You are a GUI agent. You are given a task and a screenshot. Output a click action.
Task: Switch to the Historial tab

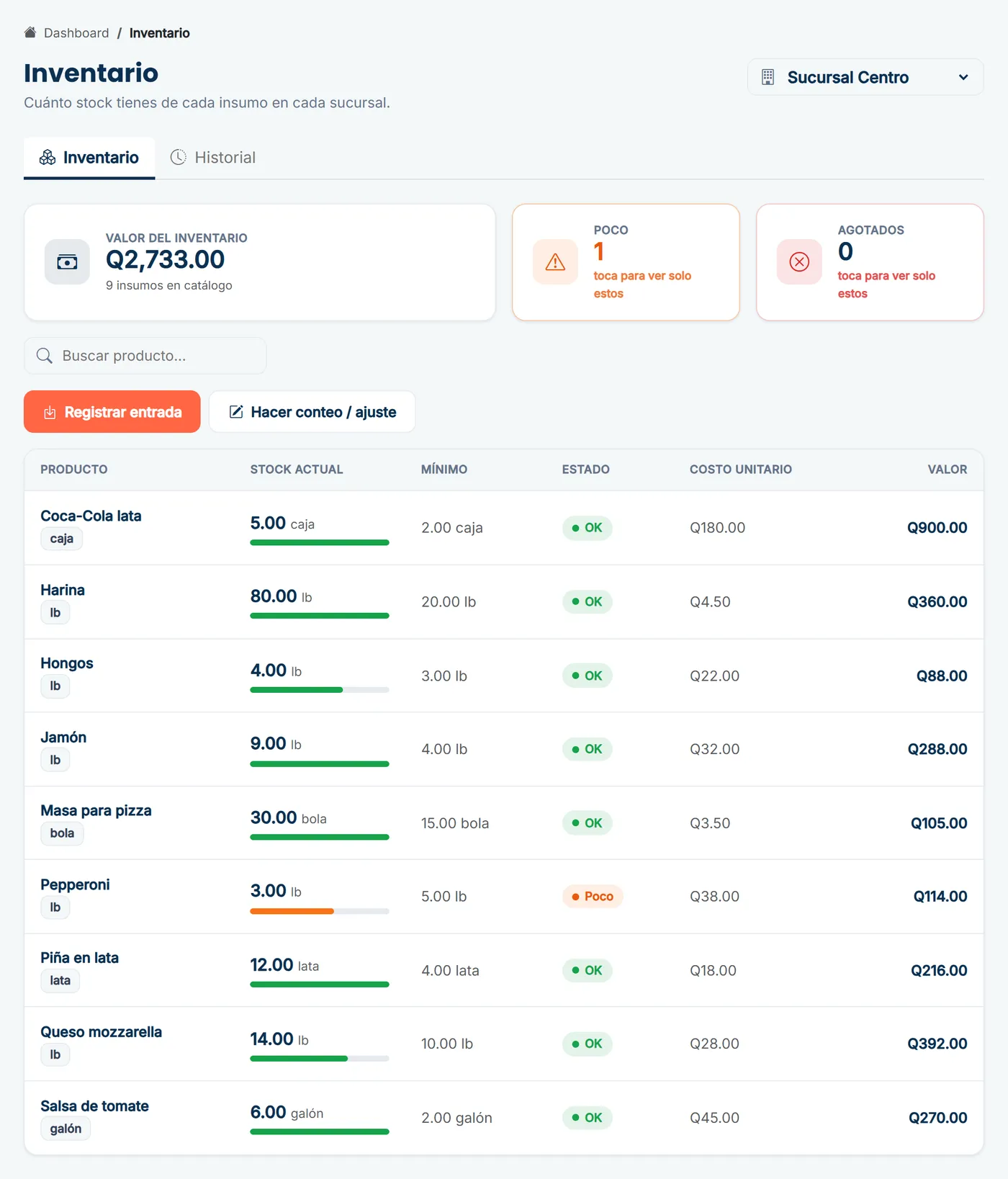[213, 157]
